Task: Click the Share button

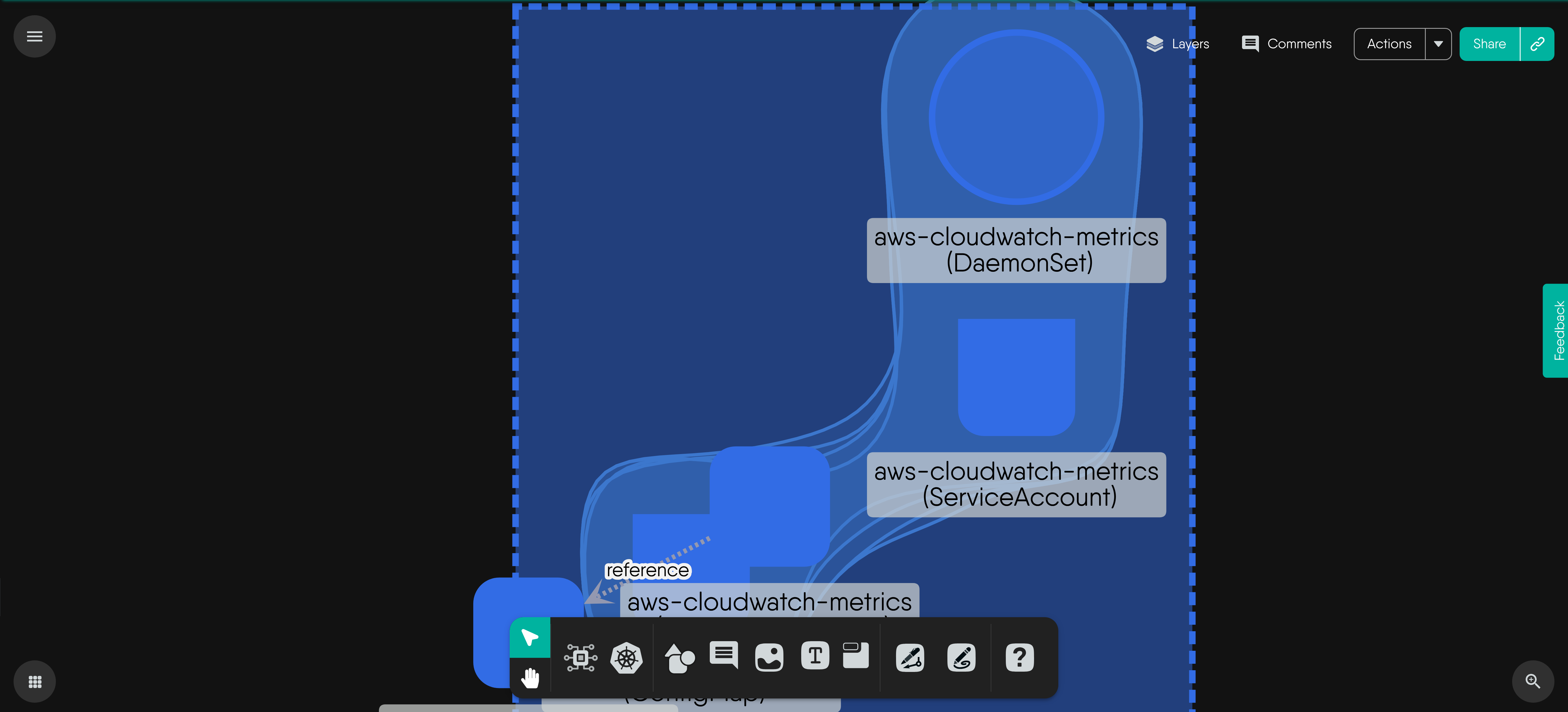Action: point(1490,44)
